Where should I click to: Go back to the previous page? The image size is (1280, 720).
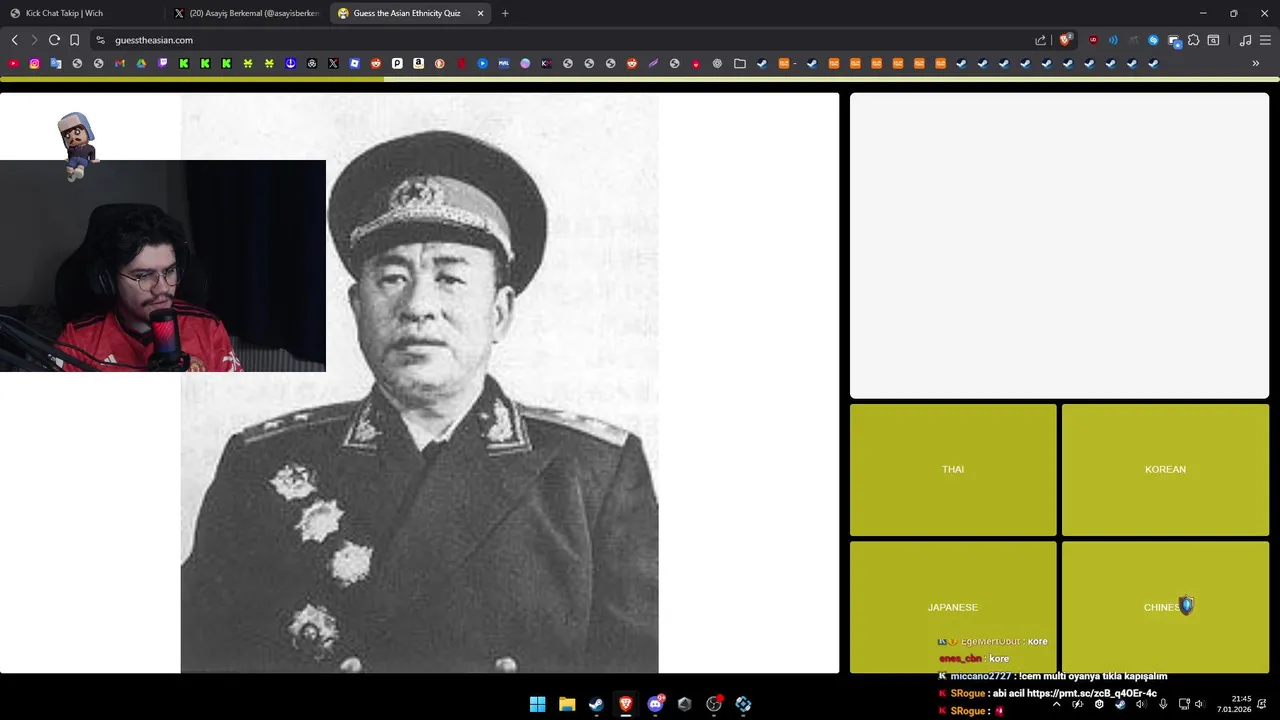click(14, 40)
